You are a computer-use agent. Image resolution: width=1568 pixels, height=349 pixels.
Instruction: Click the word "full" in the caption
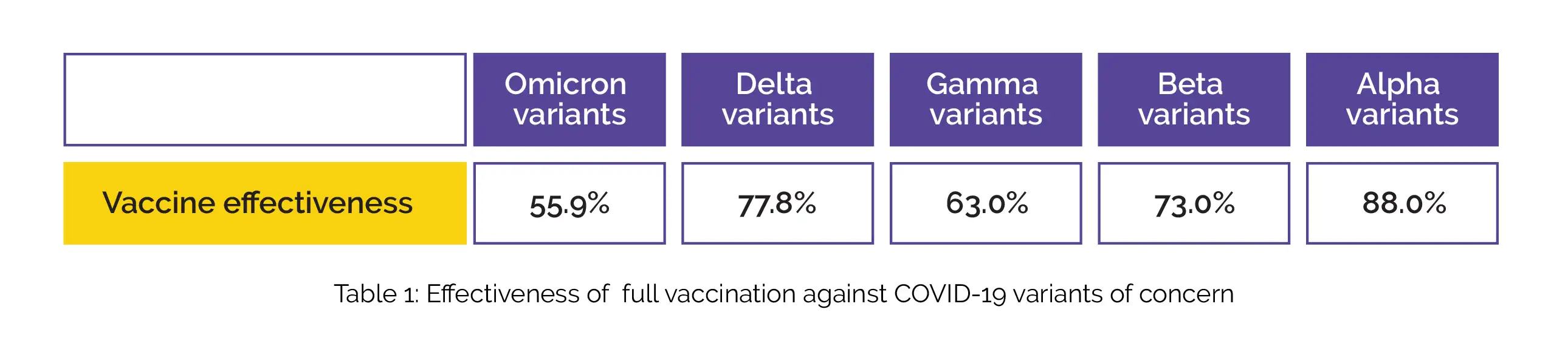pos(640,294)
